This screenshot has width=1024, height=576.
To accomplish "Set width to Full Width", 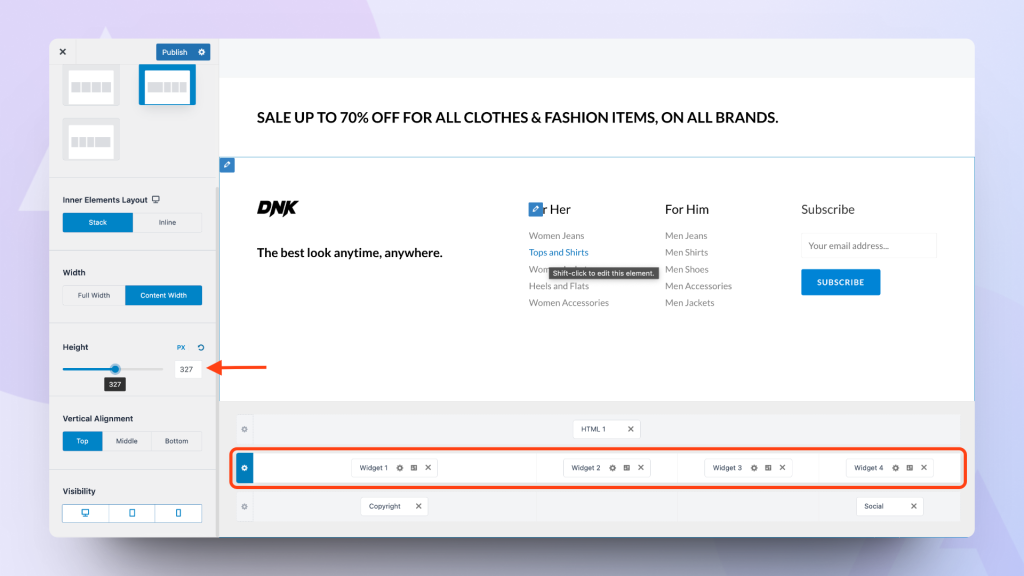I will tap(94, 295).
